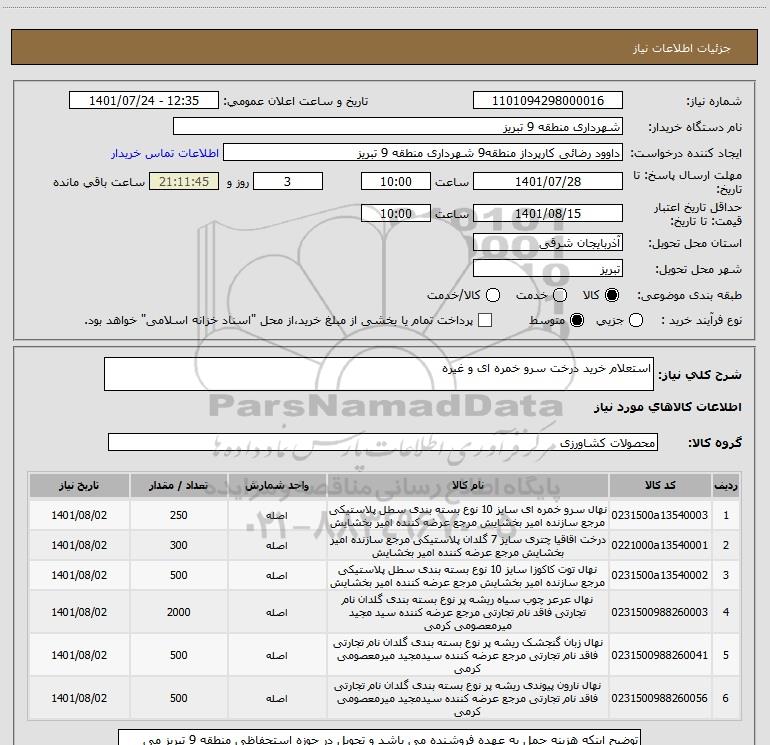This screenshot has height=745, width=770.
Task: Click unit اصله in row 3
Action: (x=276, y=576)
